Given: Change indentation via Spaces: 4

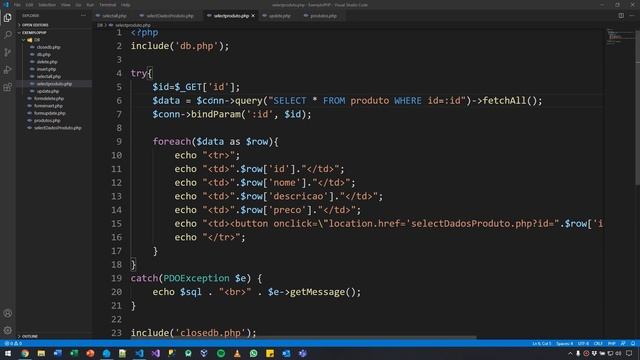Looking at the screenshot, I should click(x=564, y=344).
